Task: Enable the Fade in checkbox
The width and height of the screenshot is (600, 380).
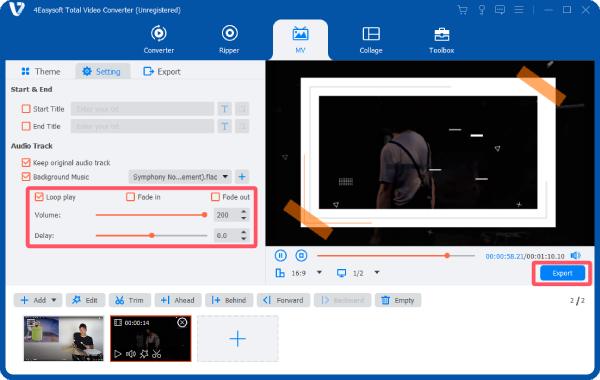Action: tap(130, 197)
